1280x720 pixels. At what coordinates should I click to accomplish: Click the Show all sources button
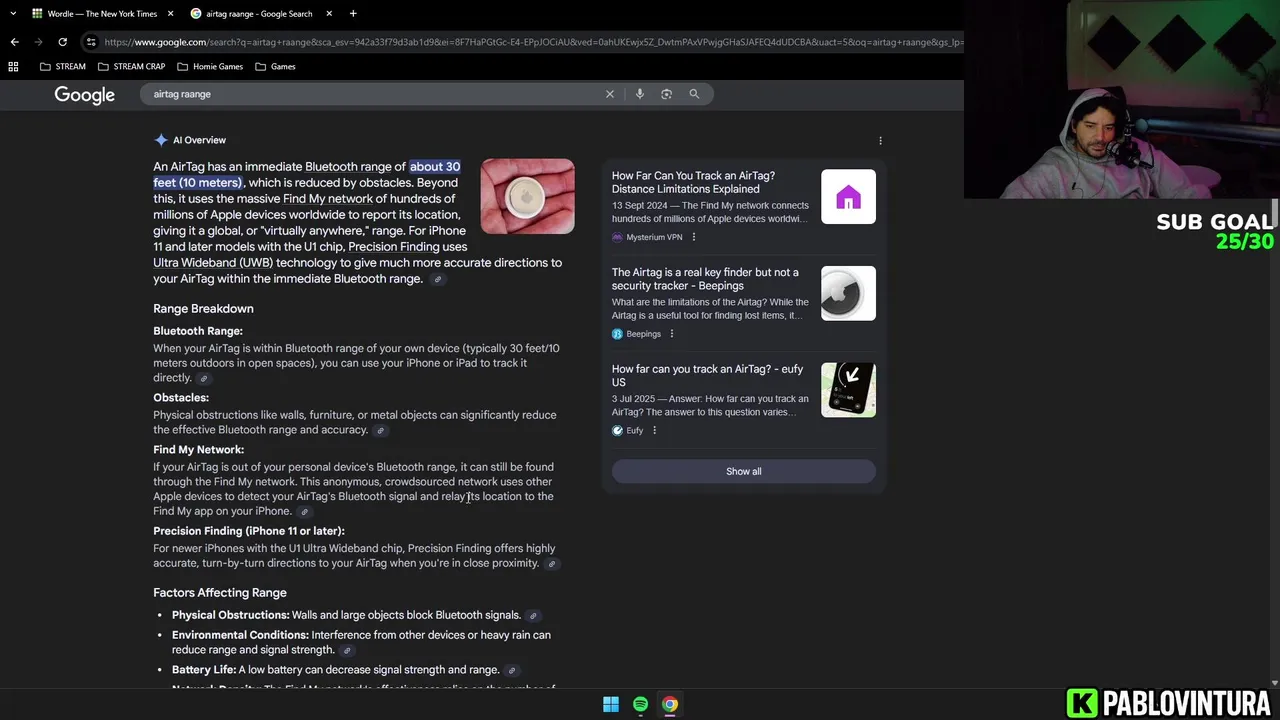(x=743, y=471)
